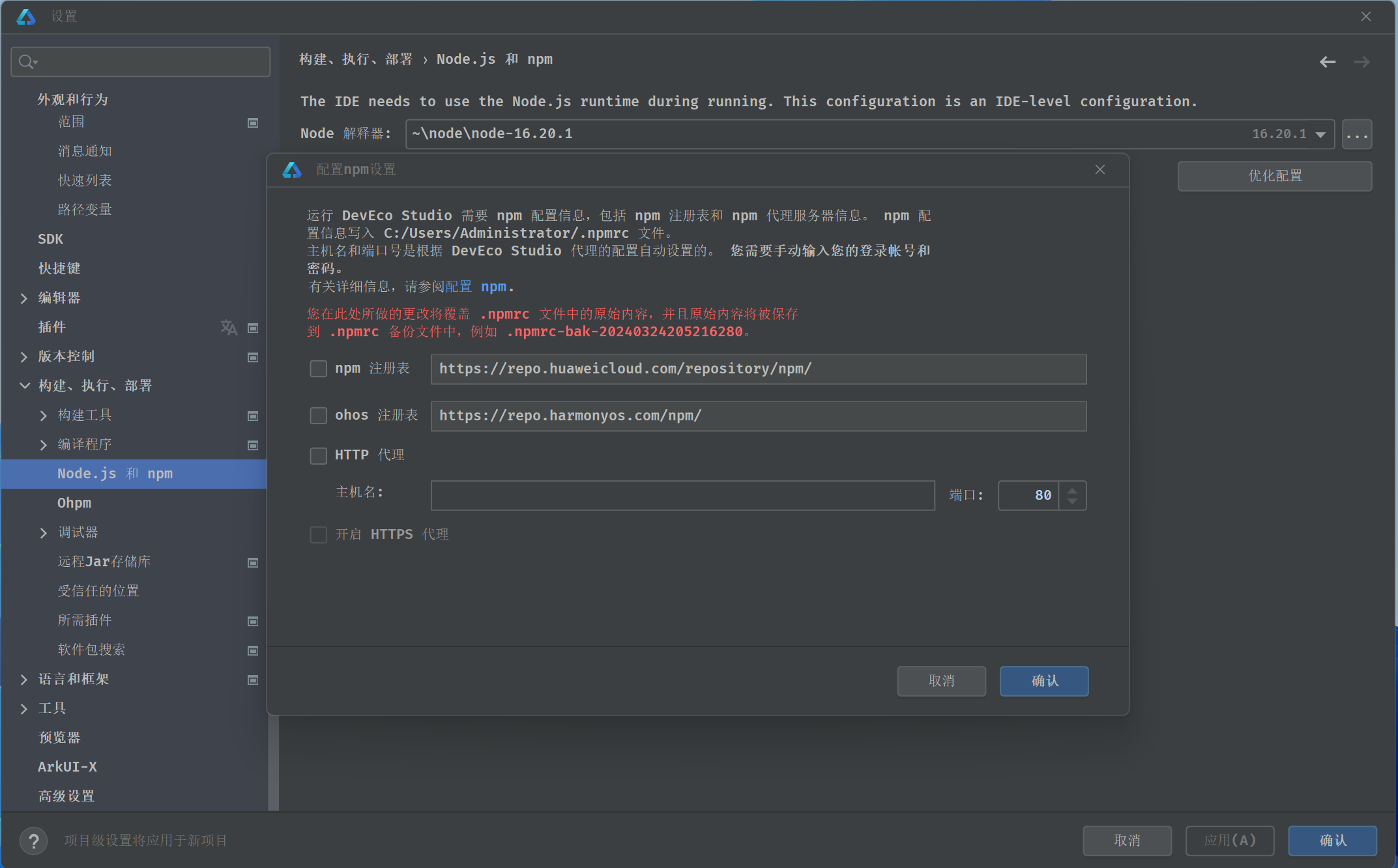Click the translation icon beside 插件

(229, 327)
